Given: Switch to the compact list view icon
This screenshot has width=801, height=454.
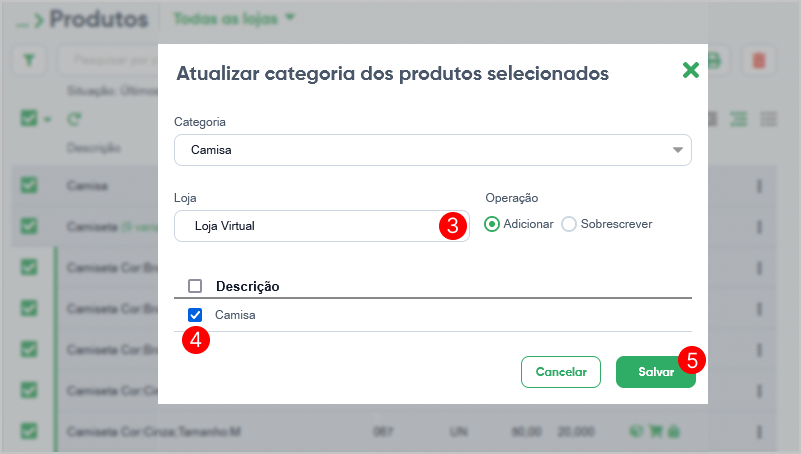Looking at the screenshot, I should click(769, 119).
